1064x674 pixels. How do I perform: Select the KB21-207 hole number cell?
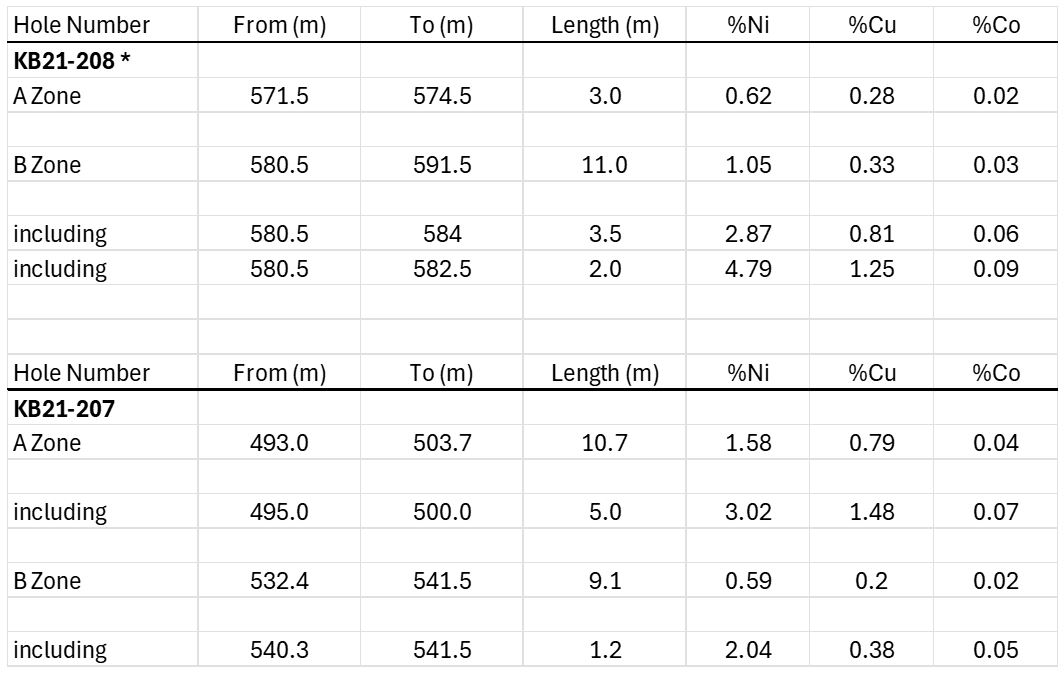coord(56,408)
